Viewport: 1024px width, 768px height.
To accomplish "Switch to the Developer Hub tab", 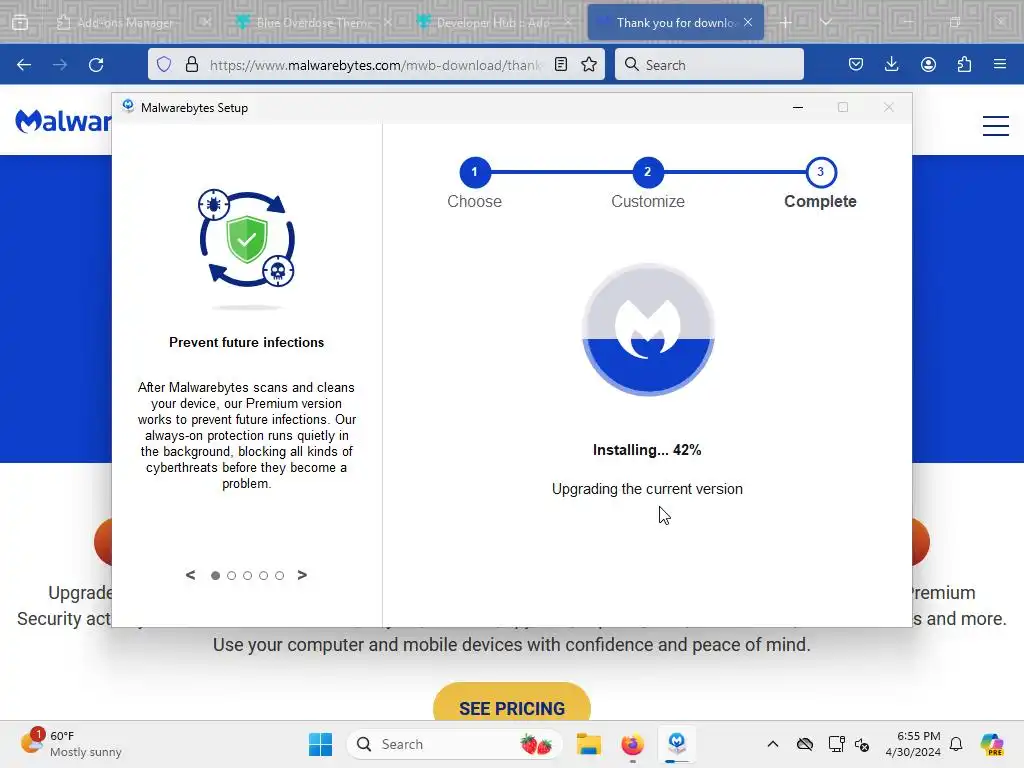I will coord(493,22).
